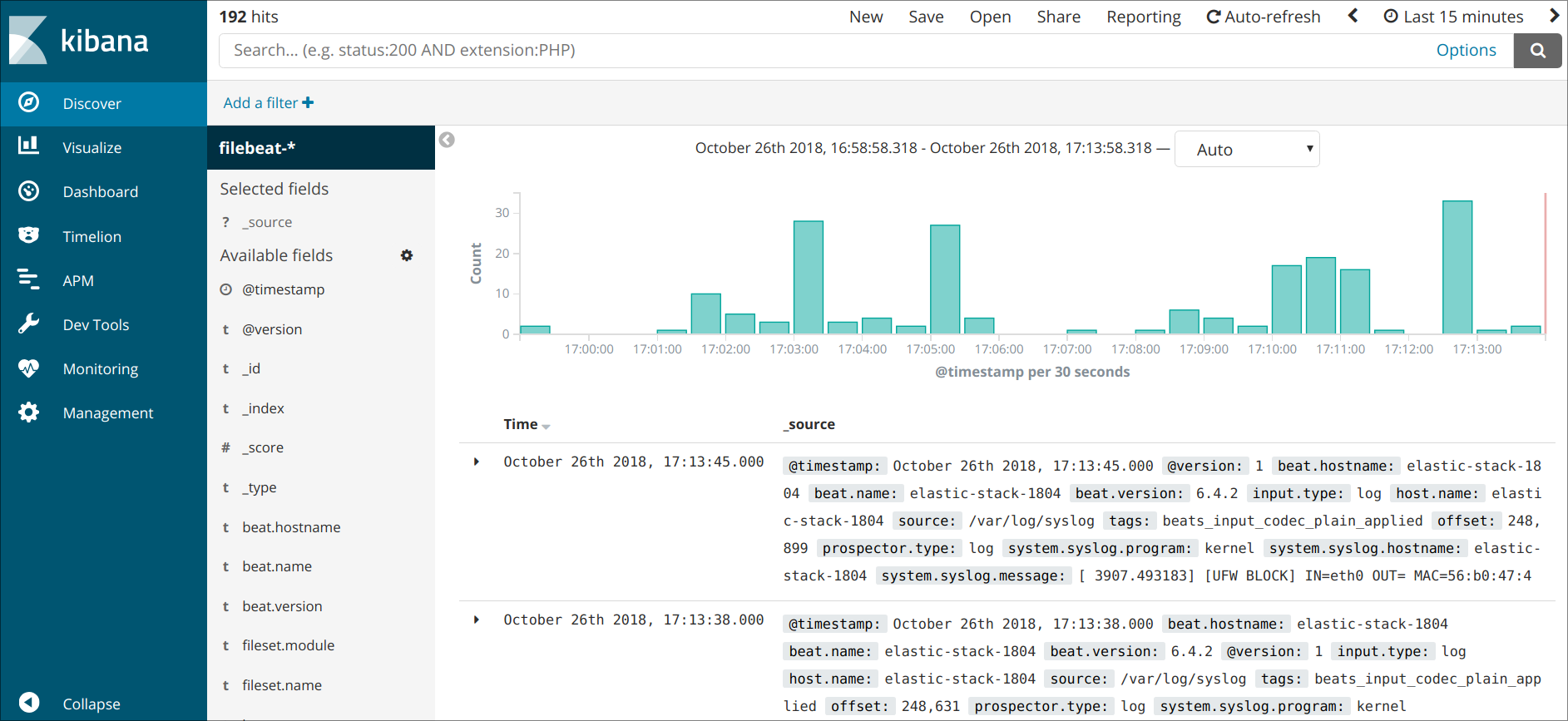1568x721 pixels.
Task: Expand the 17:13:38 log entry
Action: 477,620
